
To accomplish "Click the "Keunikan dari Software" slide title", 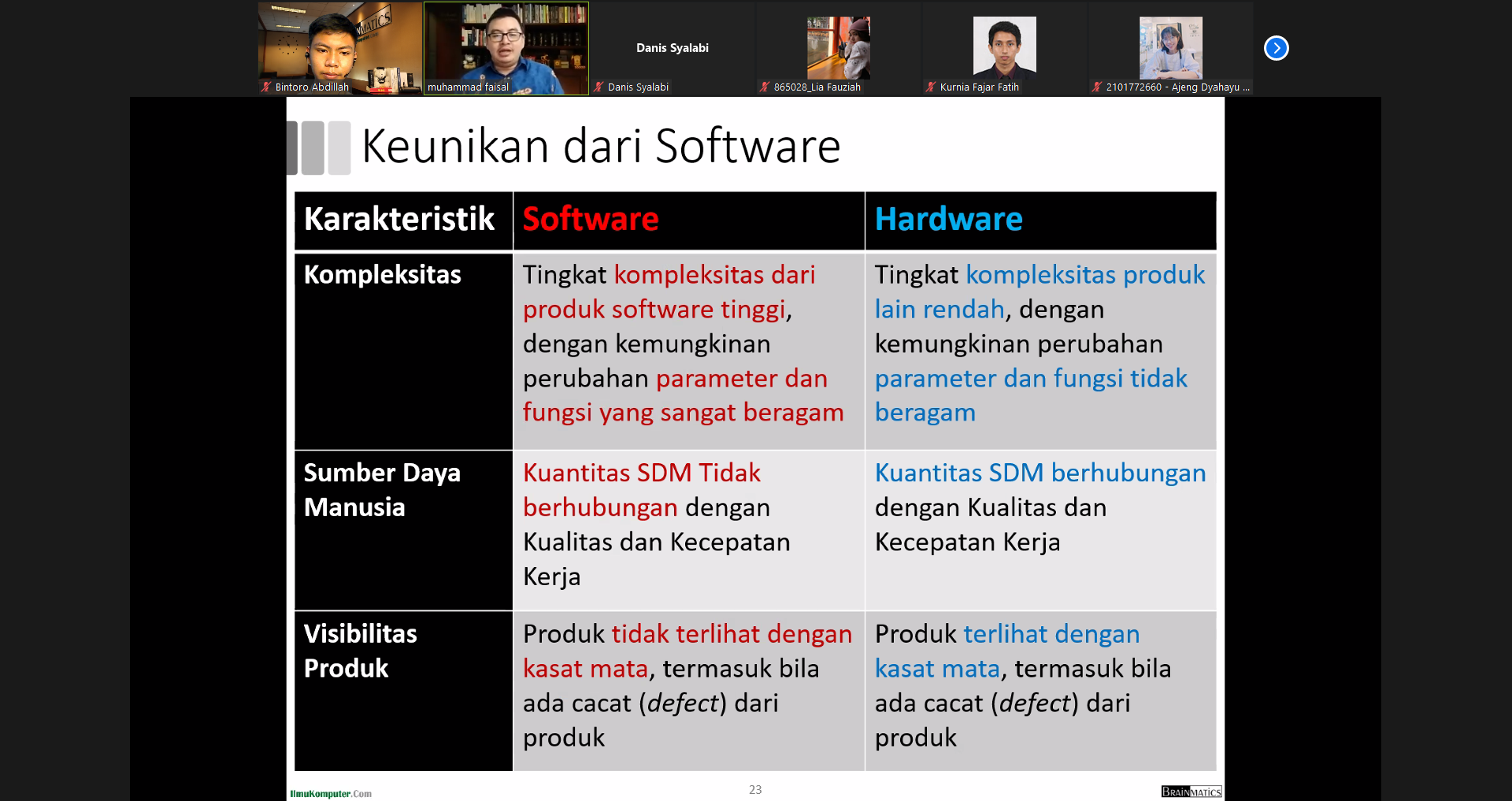I will 601,146.
